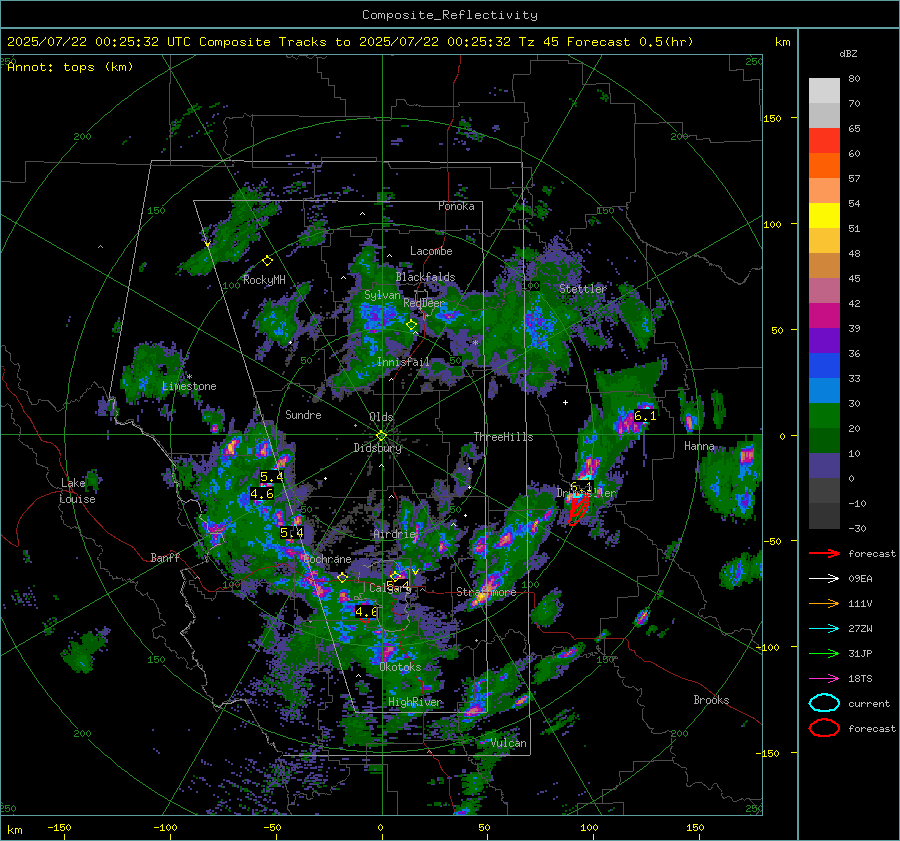Click the Airdrie town label
This screenshot has height=841, width=900.
coord(394,534)
